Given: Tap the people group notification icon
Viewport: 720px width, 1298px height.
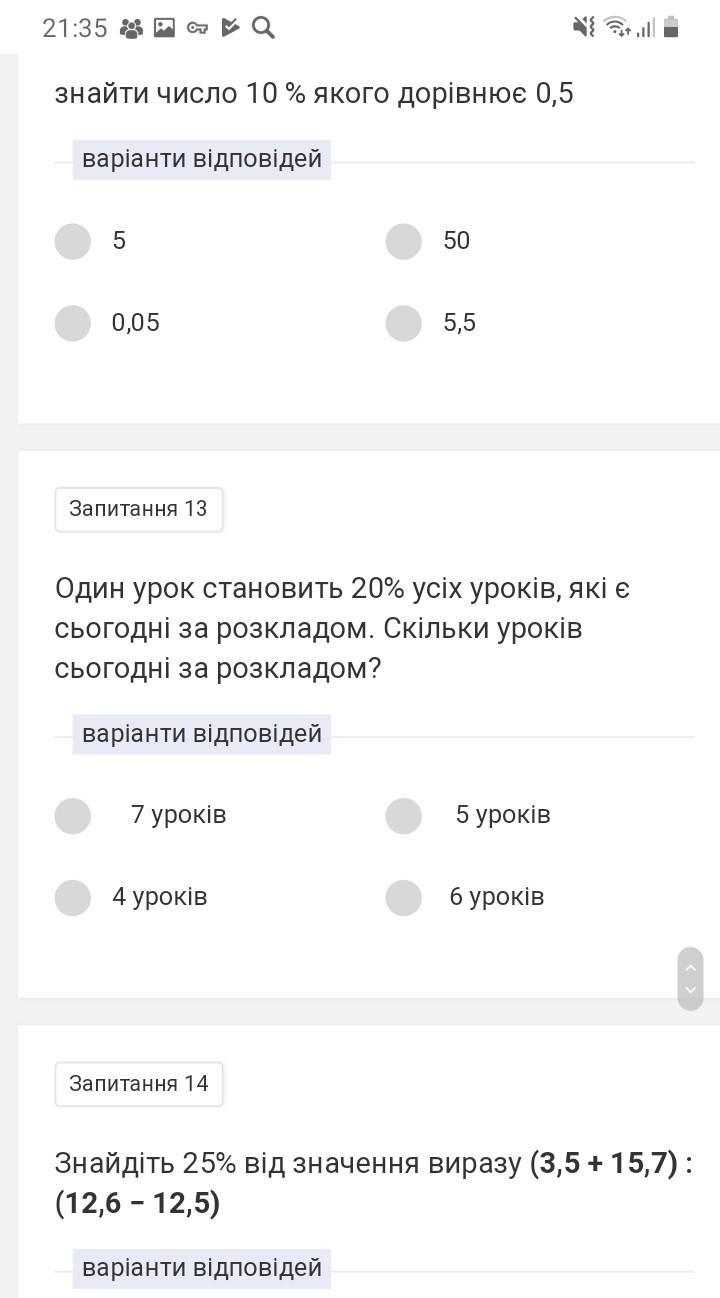Looking at the screenshot, I should [131, 28].
